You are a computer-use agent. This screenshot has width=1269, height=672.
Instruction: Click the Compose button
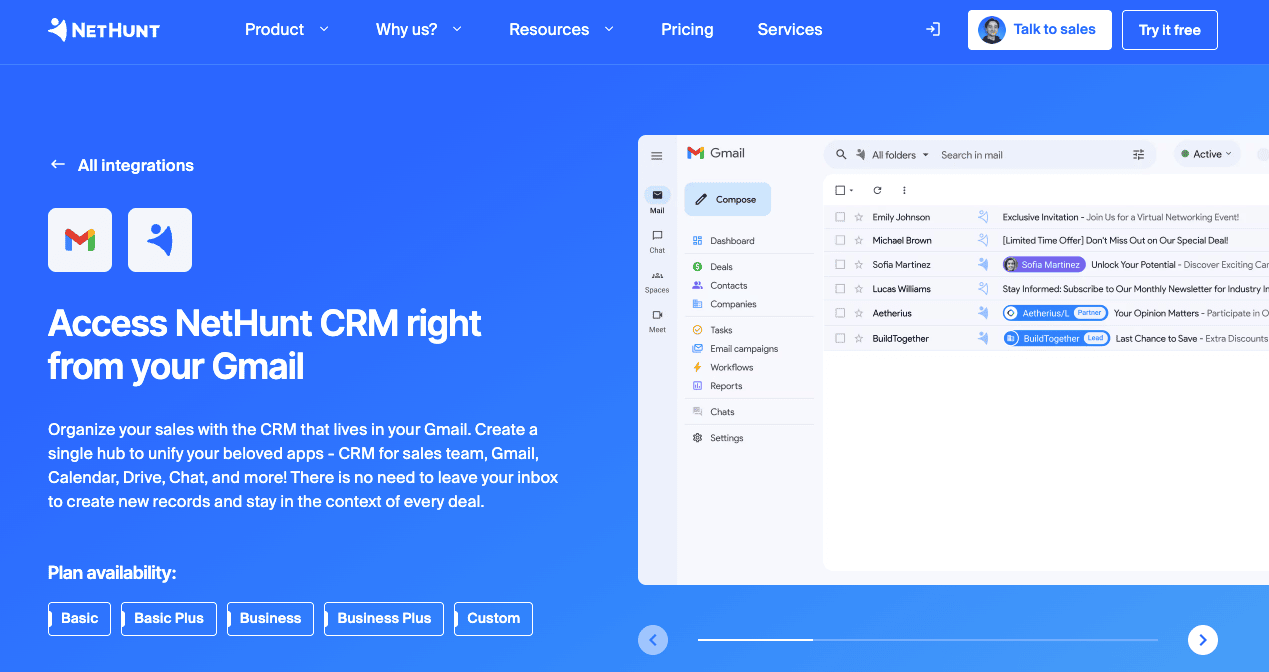727,199
